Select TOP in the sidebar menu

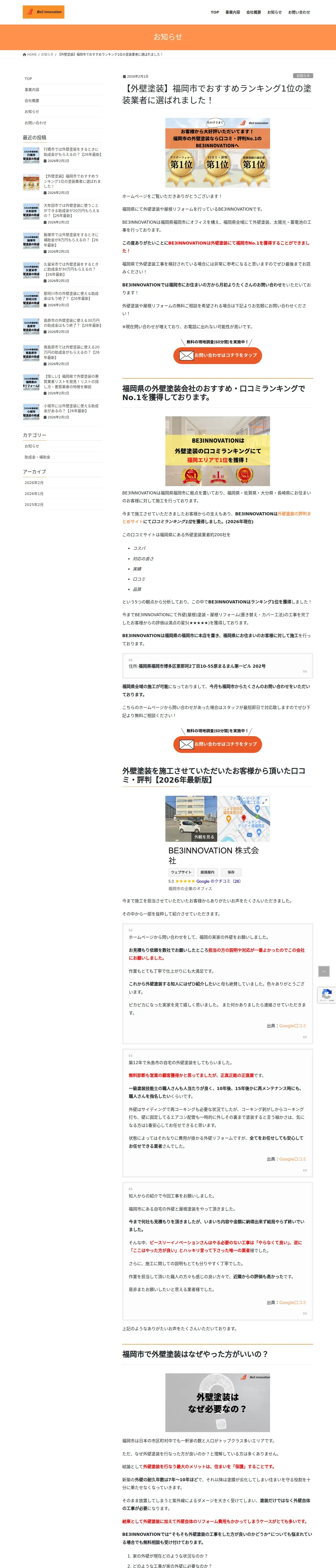pos(62,78)
